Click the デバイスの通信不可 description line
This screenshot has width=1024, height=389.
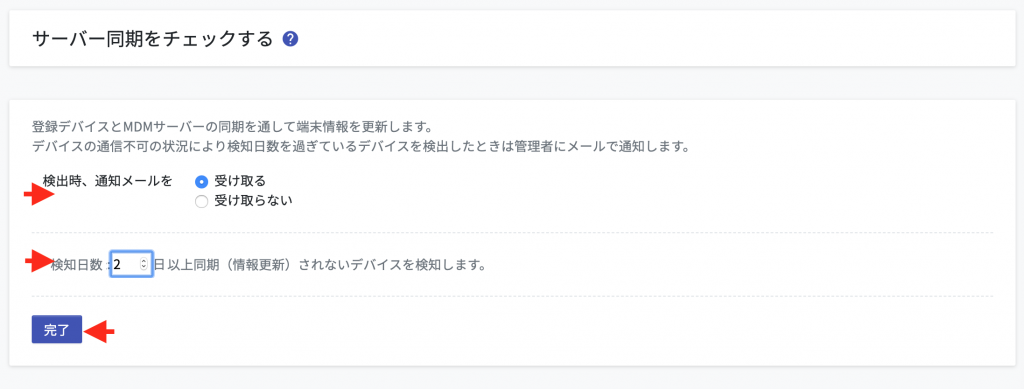pyautogui.click(x=361, y=146)
